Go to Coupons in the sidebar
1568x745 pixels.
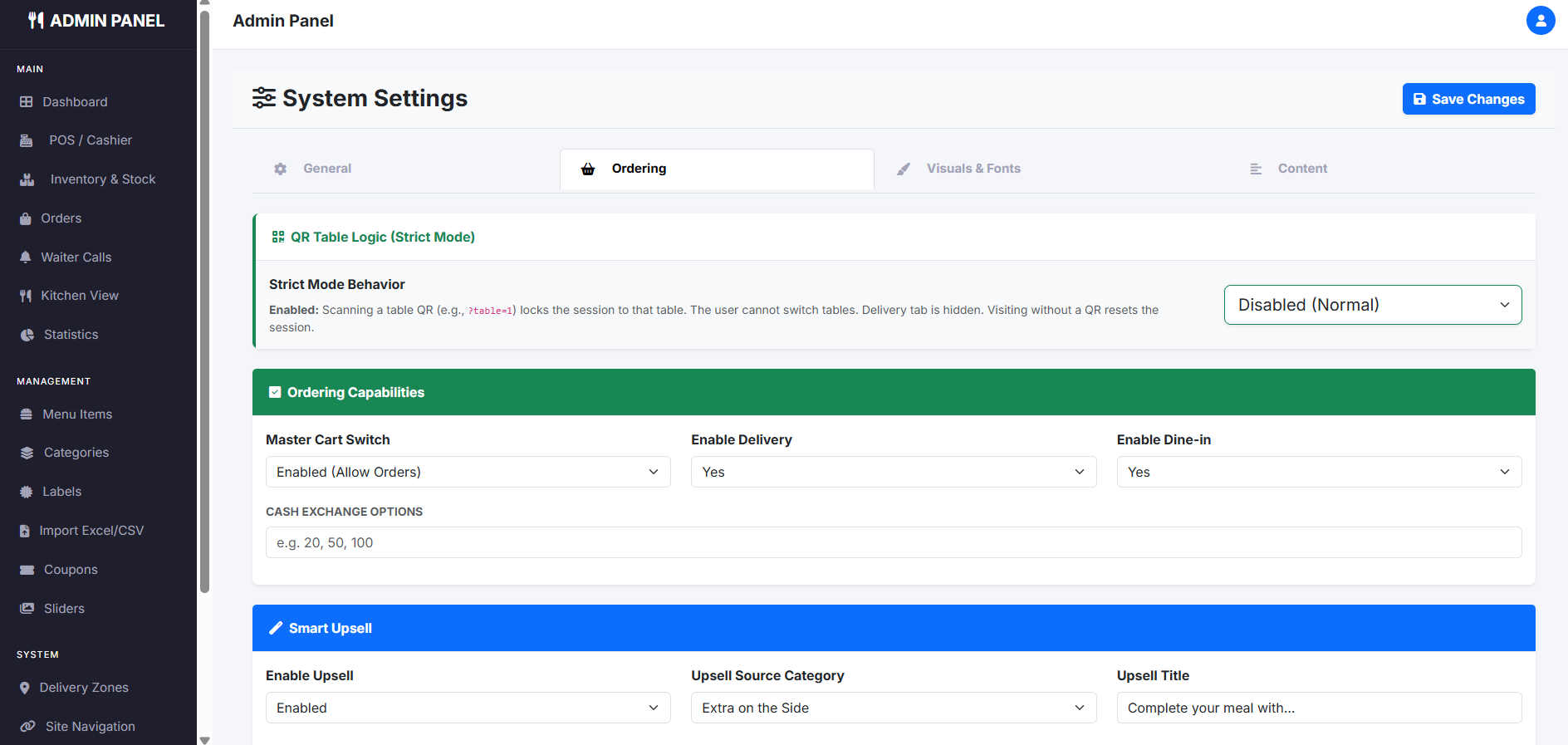(71, 570)
